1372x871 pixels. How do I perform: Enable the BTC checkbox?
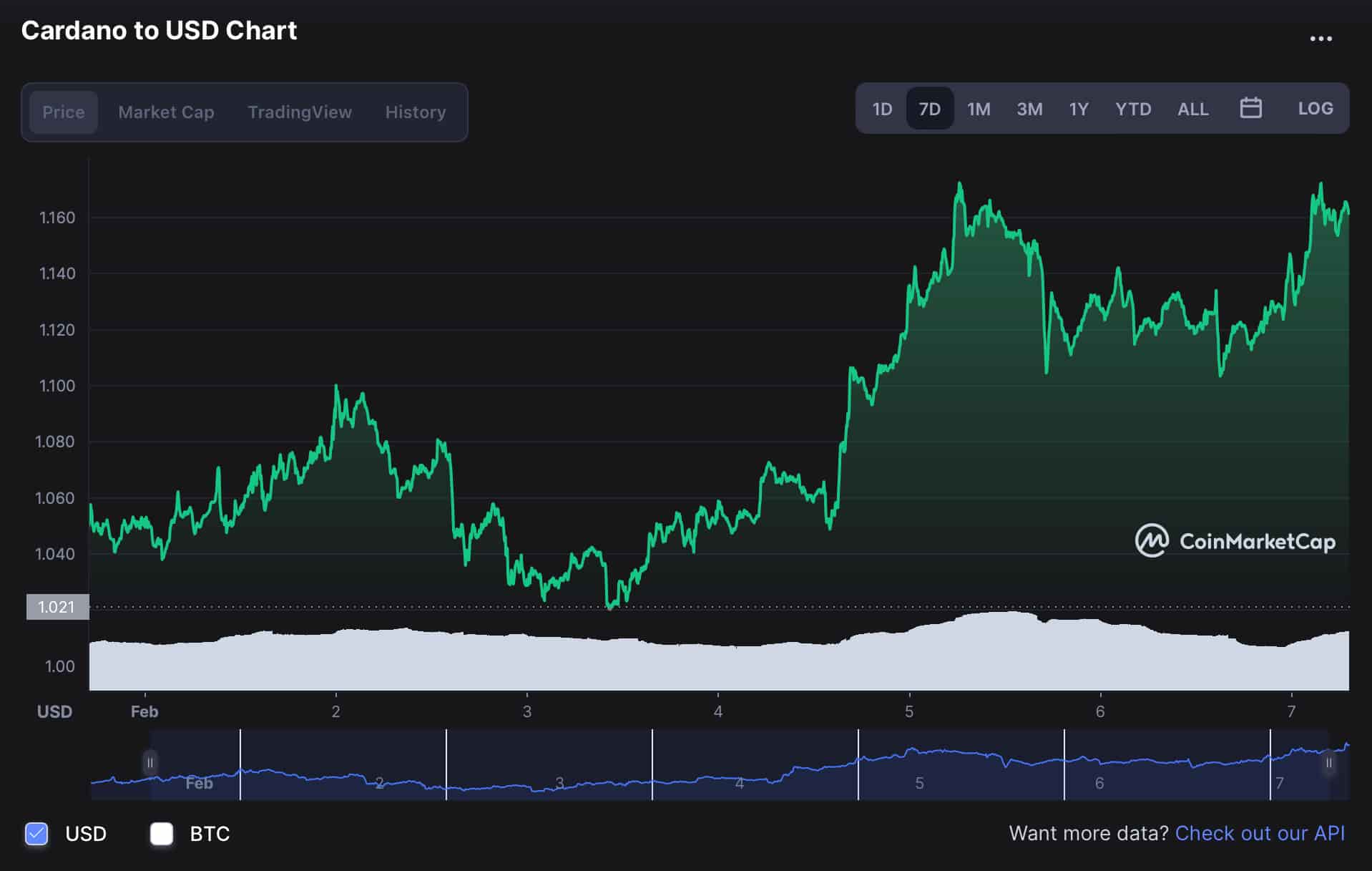pos(161,833)
